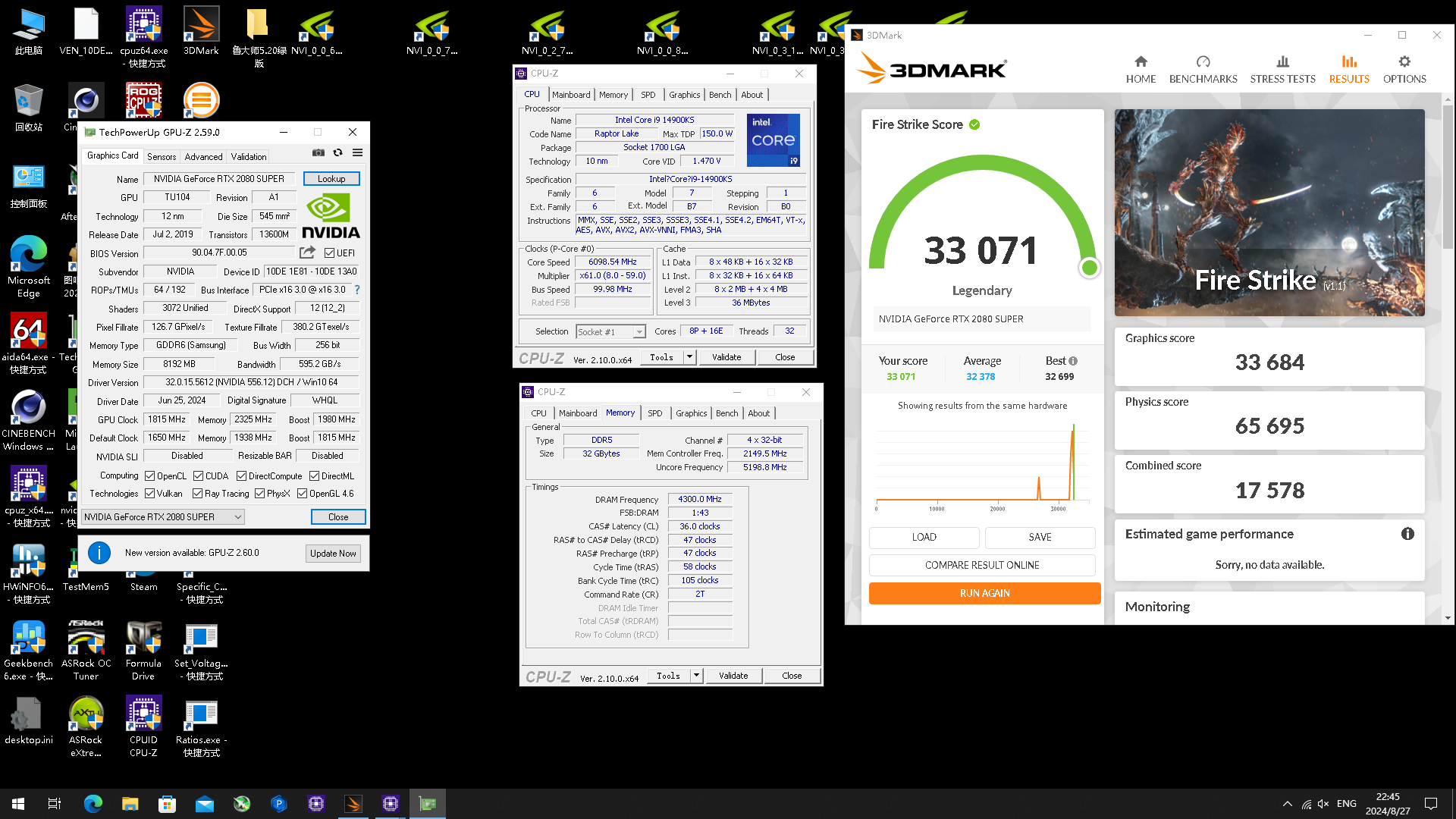Open File Explorer from the taskbar
This screenshot has height=819, width=1456.
130,804
